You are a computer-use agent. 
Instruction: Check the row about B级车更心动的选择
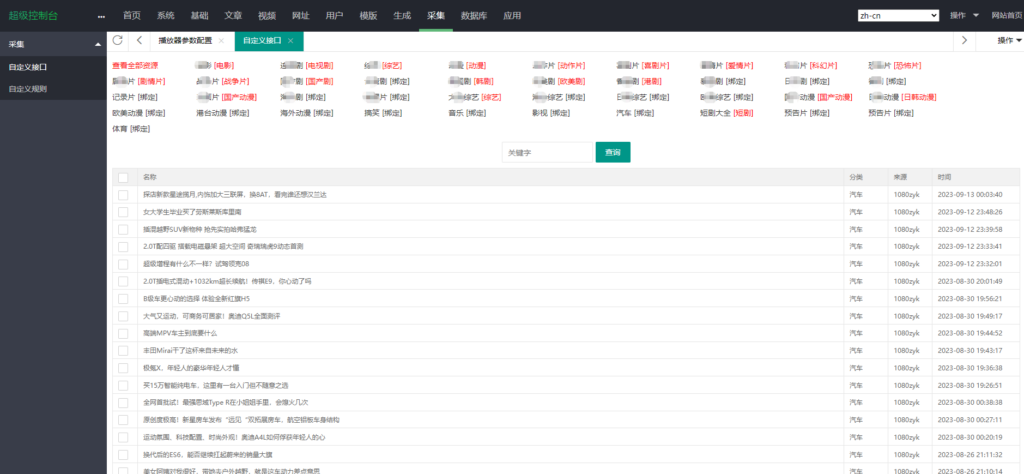click(x=123, y=298)
